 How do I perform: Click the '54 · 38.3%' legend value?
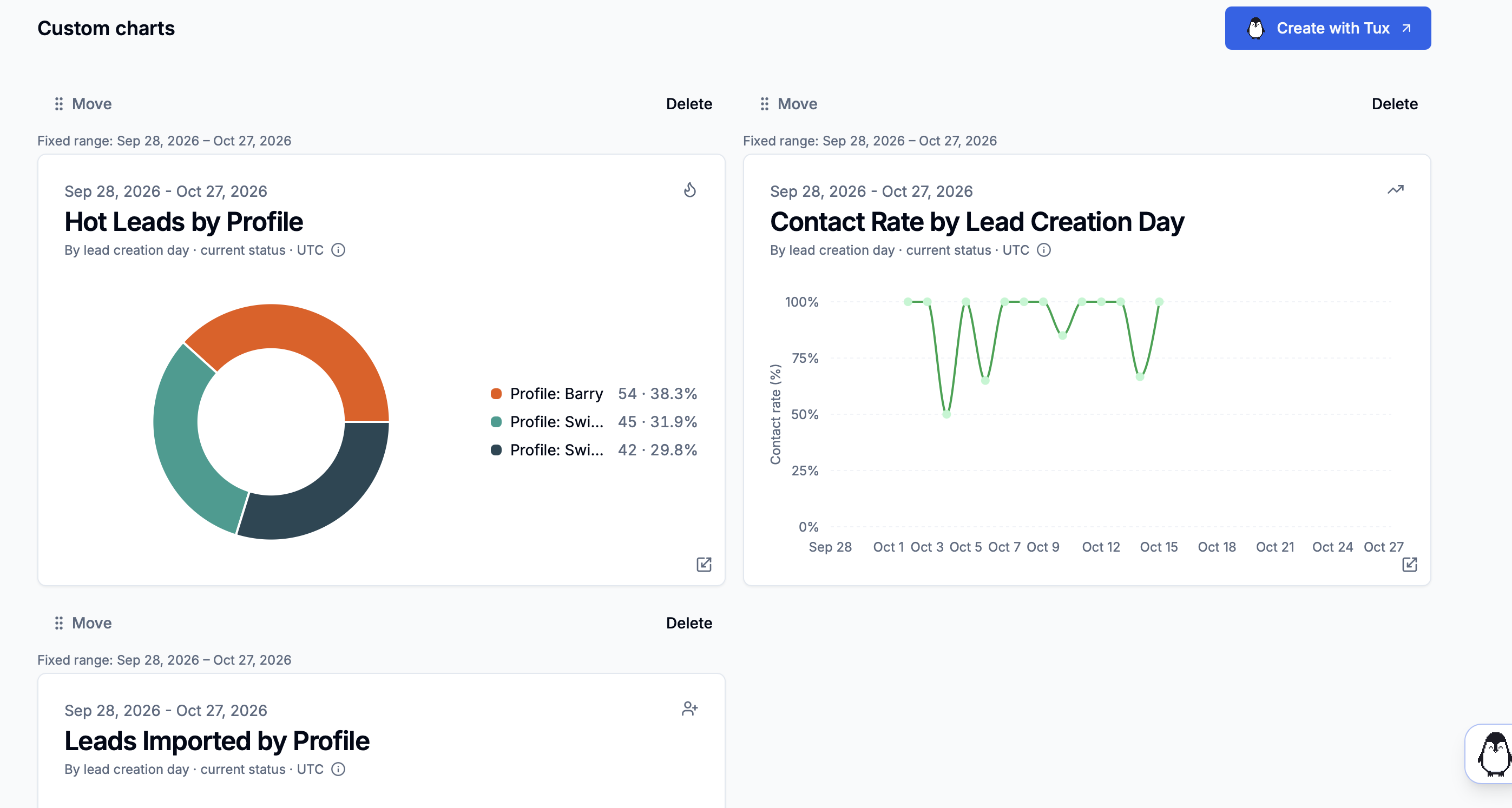[658, 394]
